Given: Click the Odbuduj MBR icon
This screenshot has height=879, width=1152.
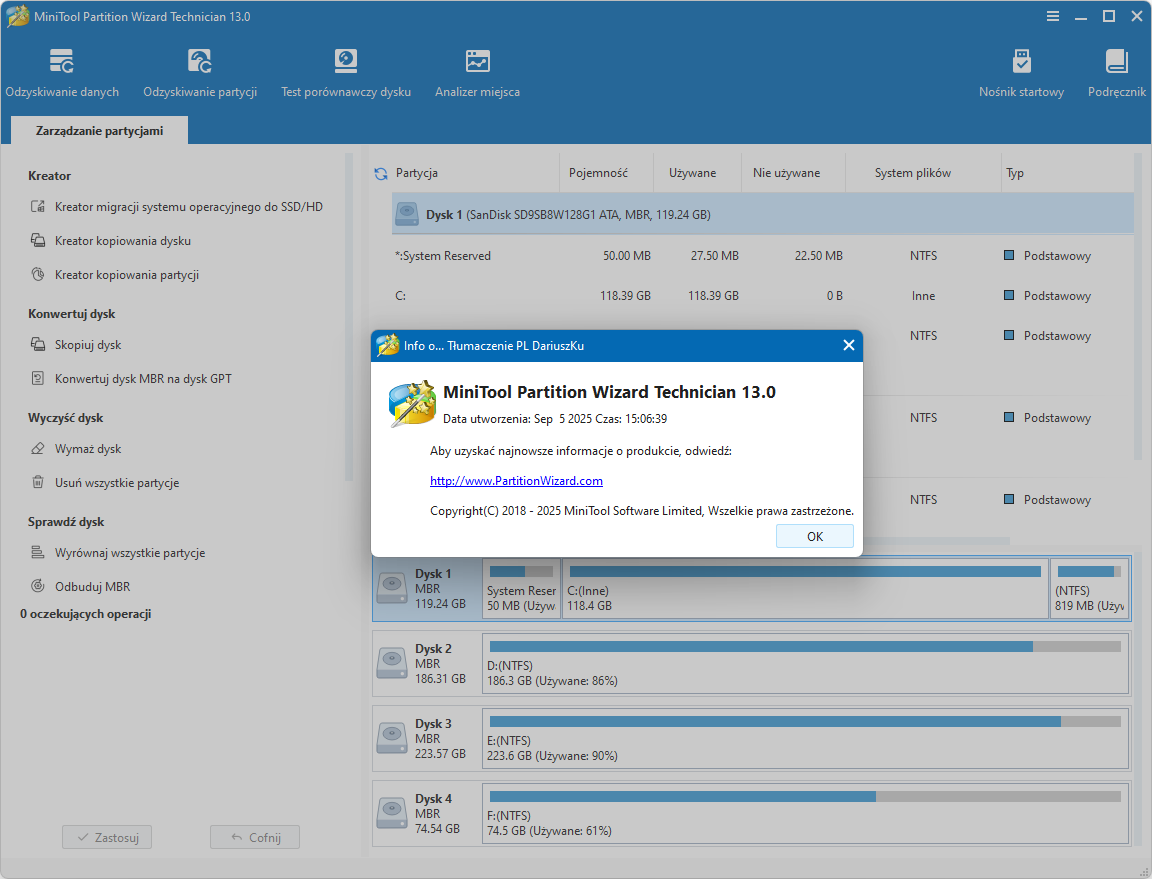Looking at the screenshot, I should coord(37,586).
